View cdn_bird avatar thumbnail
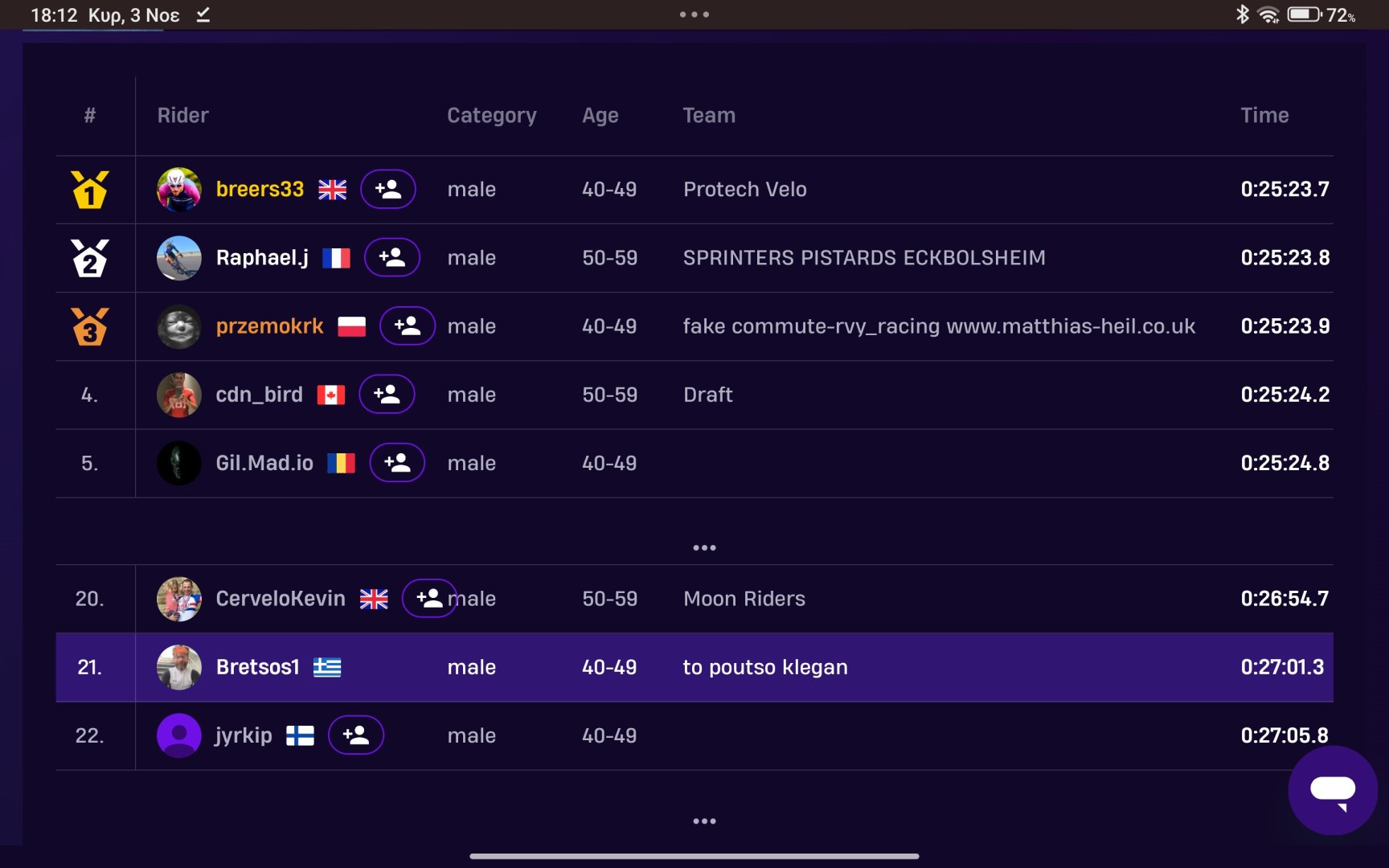This screenshot has height=868, width=1389. point(178,395)
